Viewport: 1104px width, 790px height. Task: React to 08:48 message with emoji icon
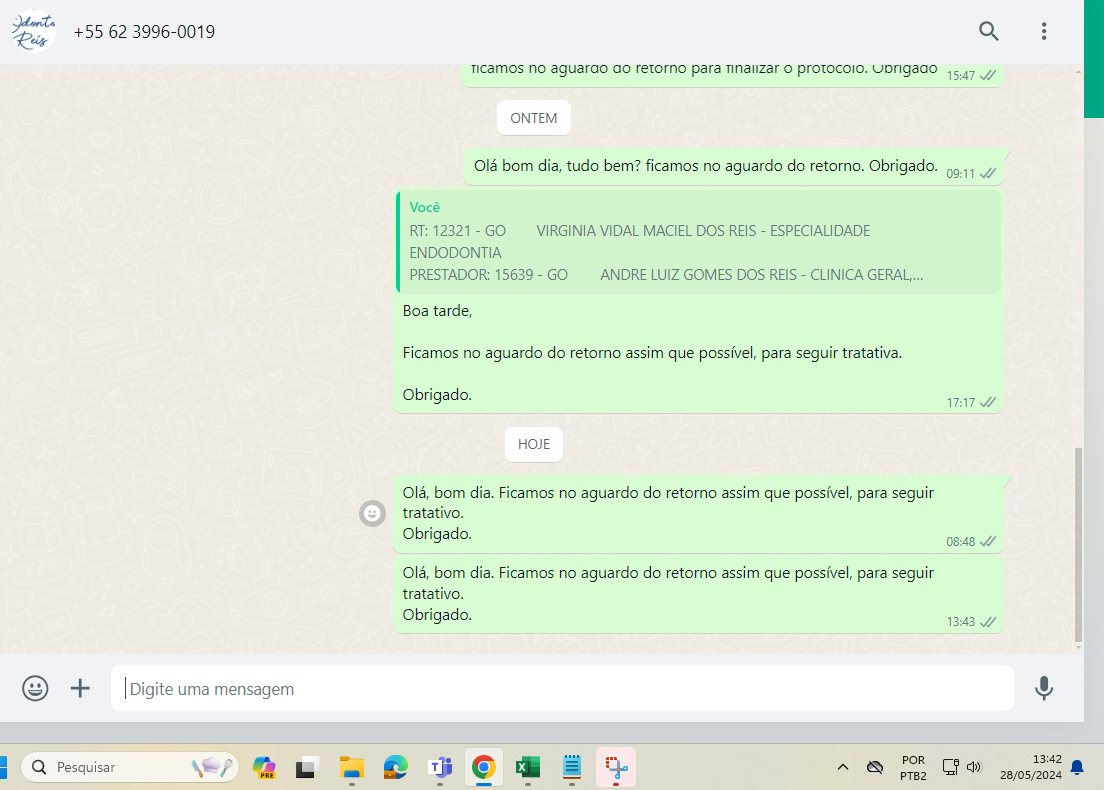[372, 513]
